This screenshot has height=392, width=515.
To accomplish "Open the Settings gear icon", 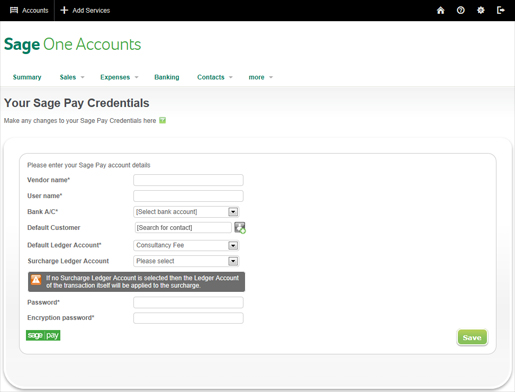I will (x=480, y=10).
